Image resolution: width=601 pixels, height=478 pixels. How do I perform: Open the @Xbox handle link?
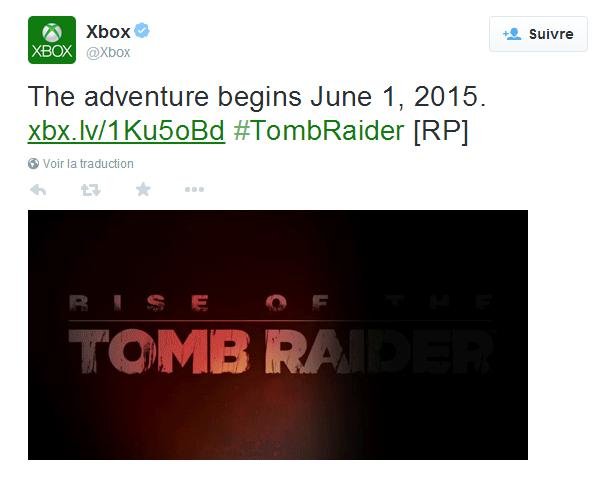pos(108,53)
